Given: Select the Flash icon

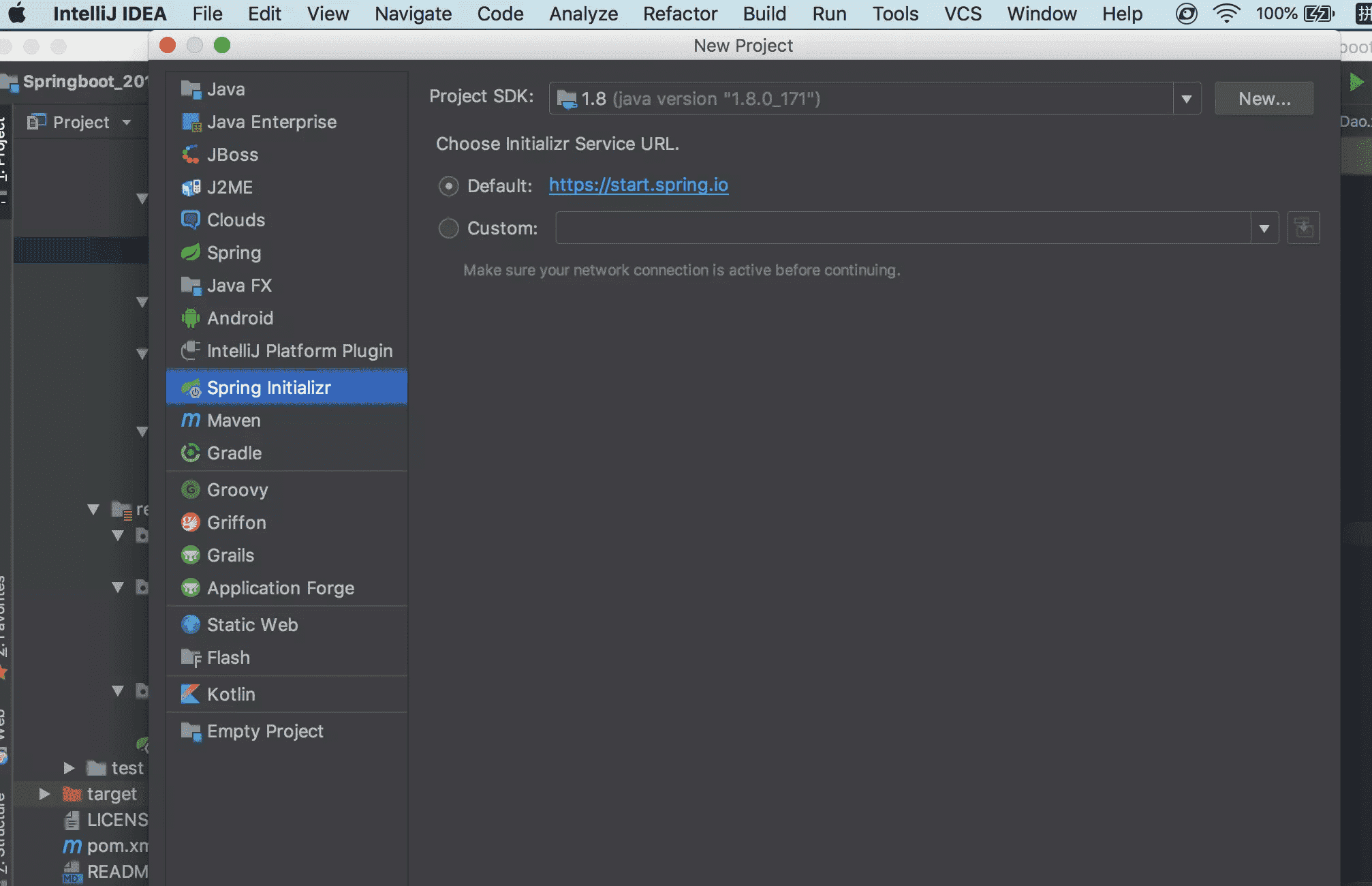Looking at the screenshot, I should (191, 658).
